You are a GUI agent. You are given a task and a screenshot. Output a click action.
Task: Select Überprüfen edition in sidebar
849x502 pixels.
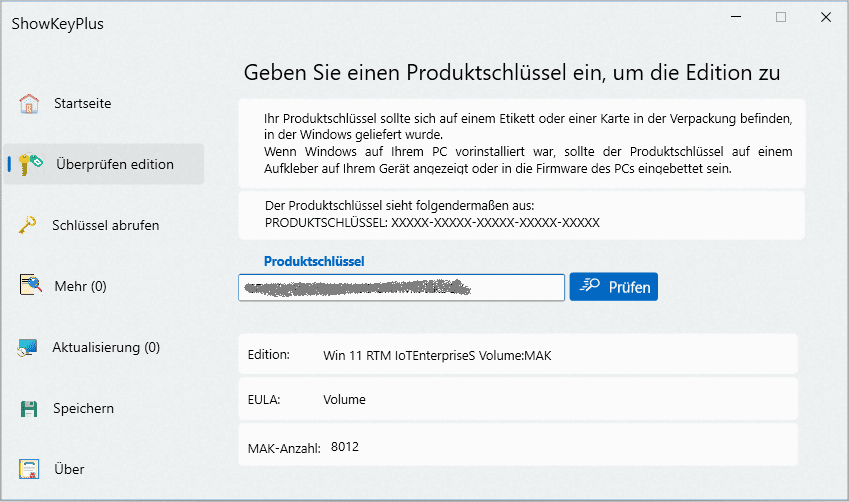(x=114, y=164)
